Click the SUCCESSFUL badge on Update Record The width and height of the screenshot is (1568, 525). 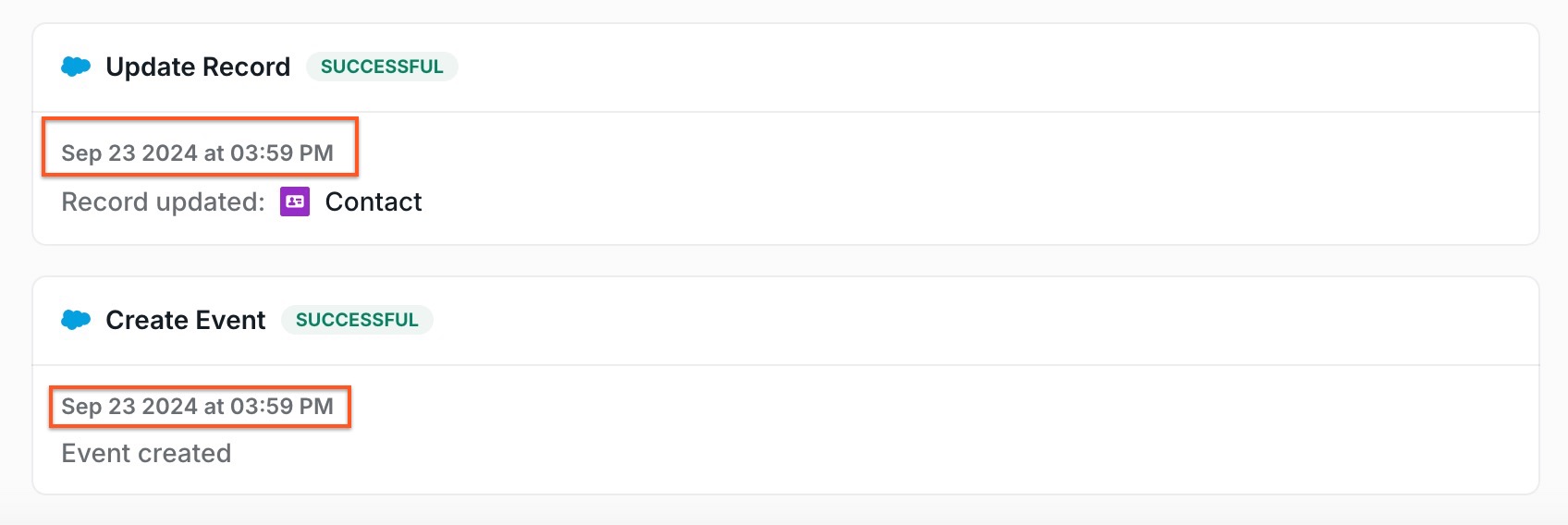[382, 67]
